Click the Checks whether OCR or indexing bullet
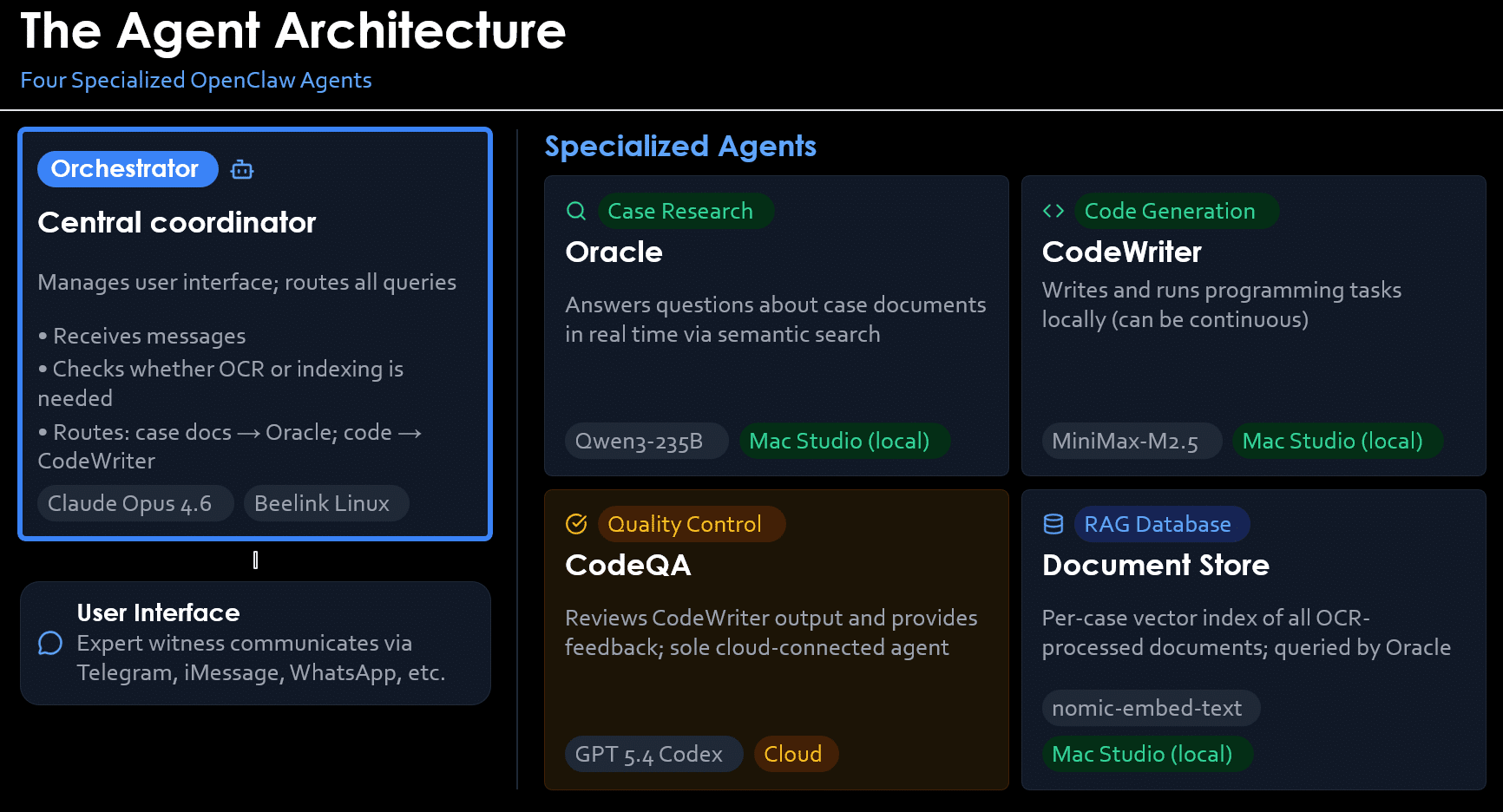This screenshot has height=812, width=1503. coord(220,383)
